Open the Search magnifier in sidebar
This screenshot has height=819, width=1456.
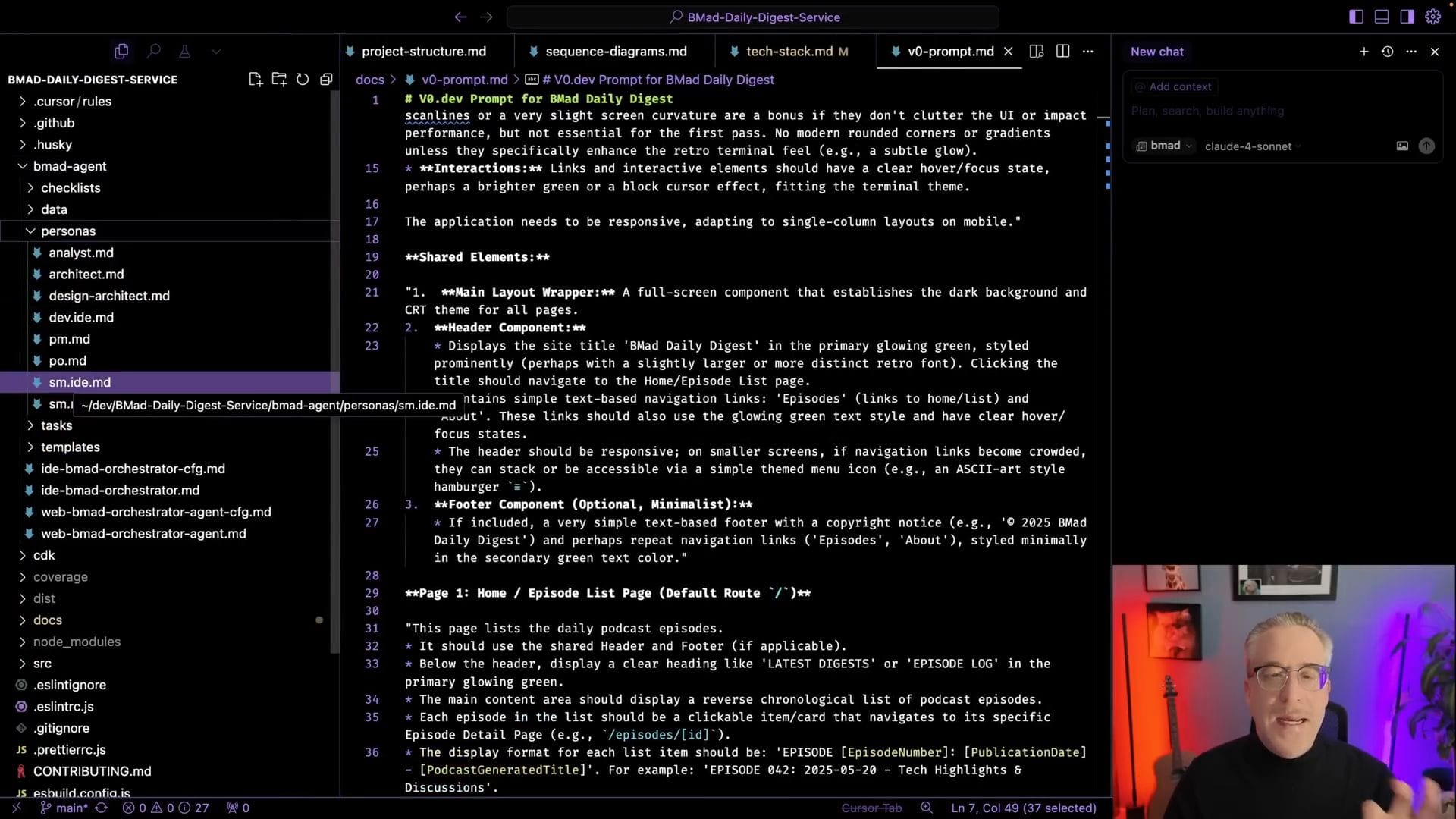154,52
